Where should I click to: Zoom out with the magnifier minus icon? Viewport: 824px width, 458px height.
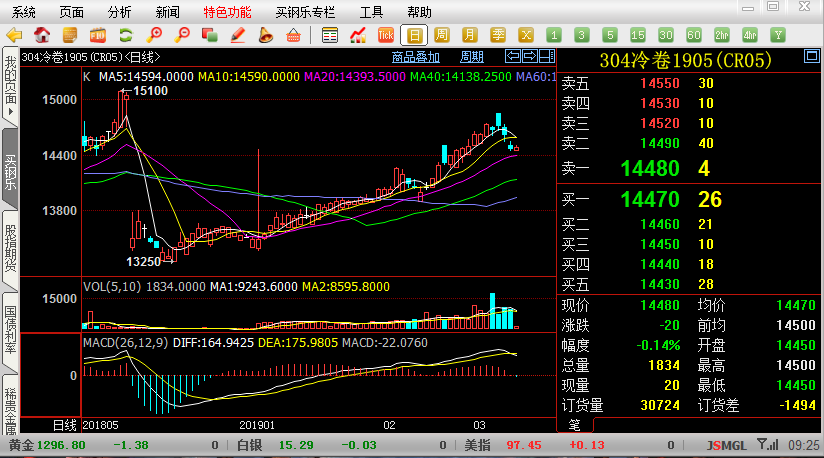[x=182, y=35]
